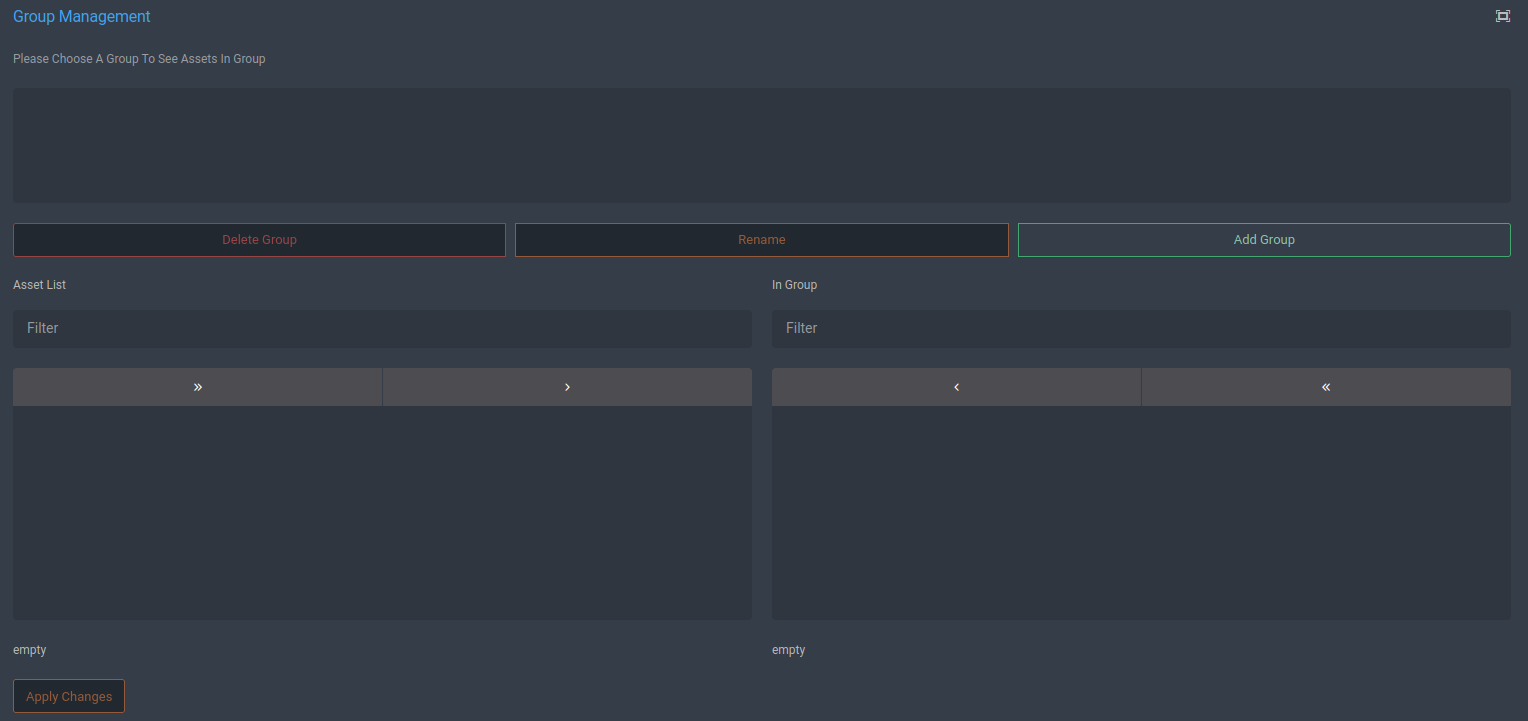Focus the Asset List filter field
The image size is (1528, 721).
pyautogui.click(x=382, y=328)
